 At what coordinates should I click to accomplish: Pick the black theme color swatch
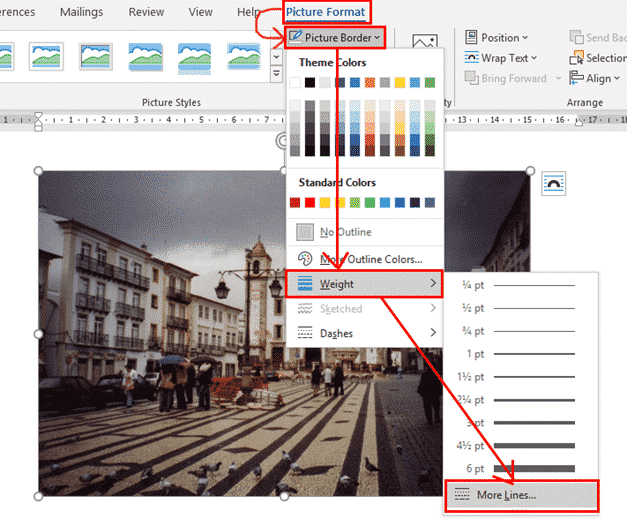(310, 83)
